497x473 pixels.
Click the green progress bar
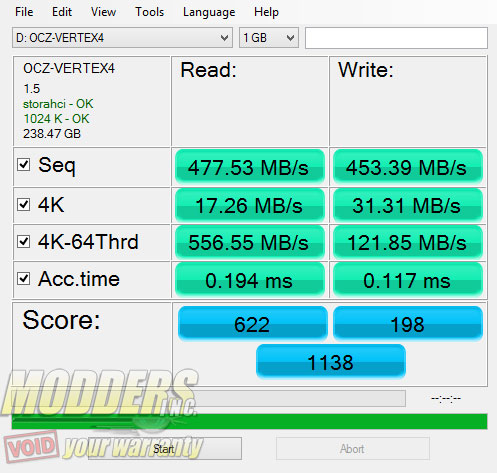click(249, 421)
